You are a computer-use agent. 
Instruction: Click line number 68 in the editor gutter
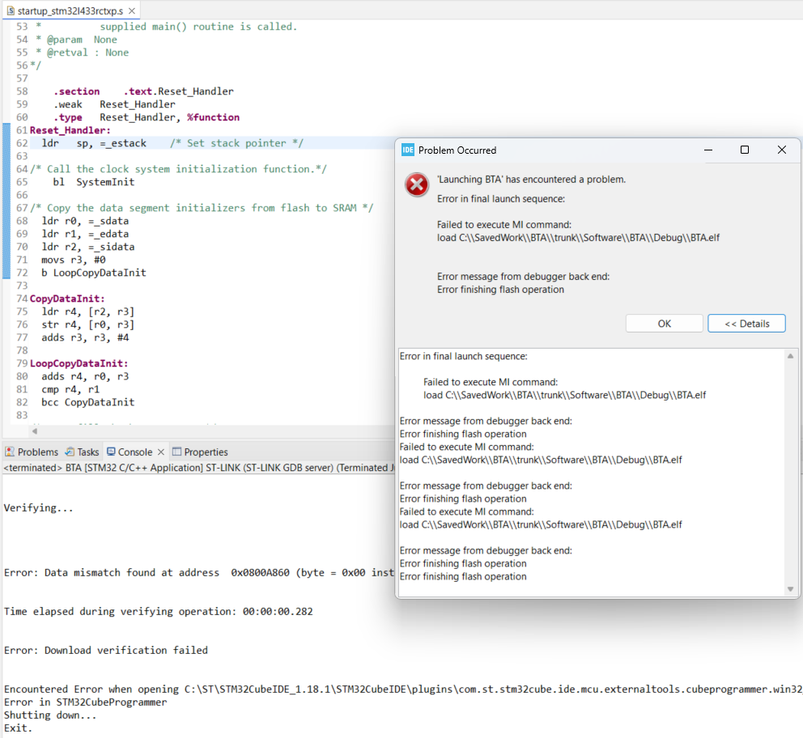point(22,221)
